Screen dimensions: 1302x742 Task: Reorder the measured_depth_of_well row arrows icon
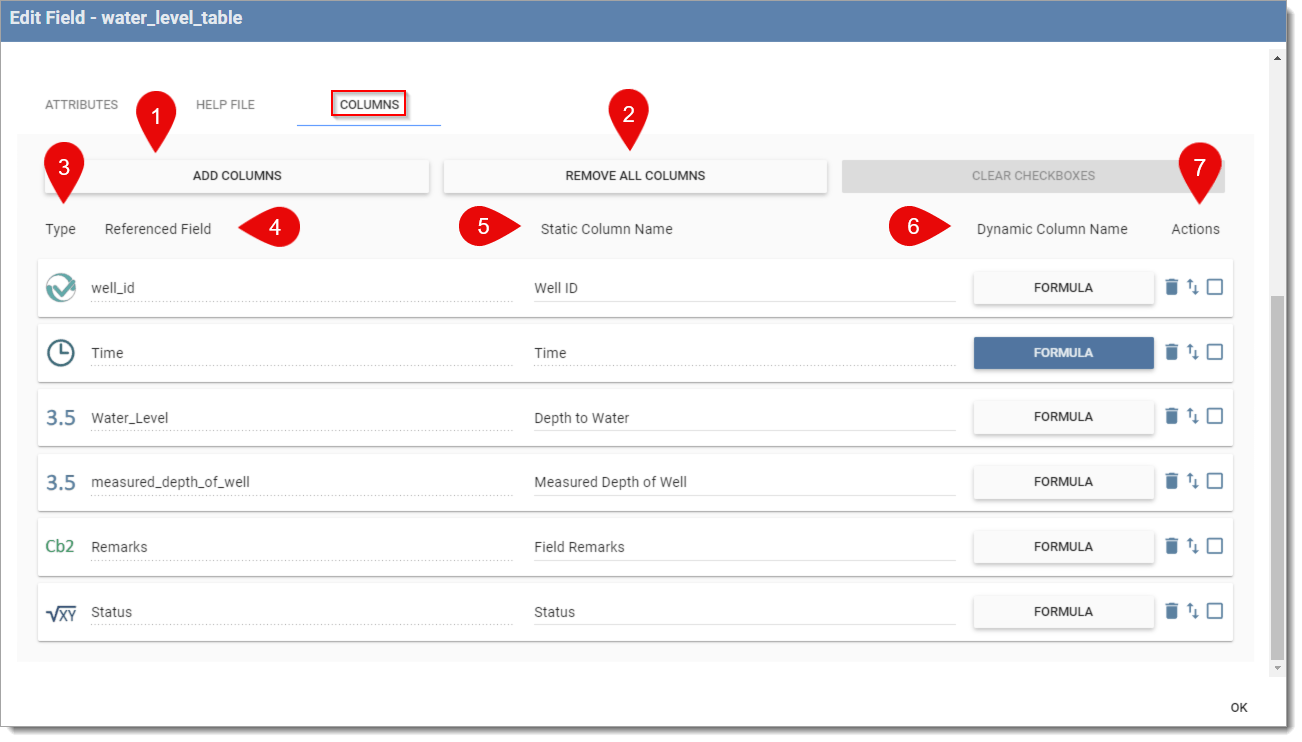pos(1193,481)
